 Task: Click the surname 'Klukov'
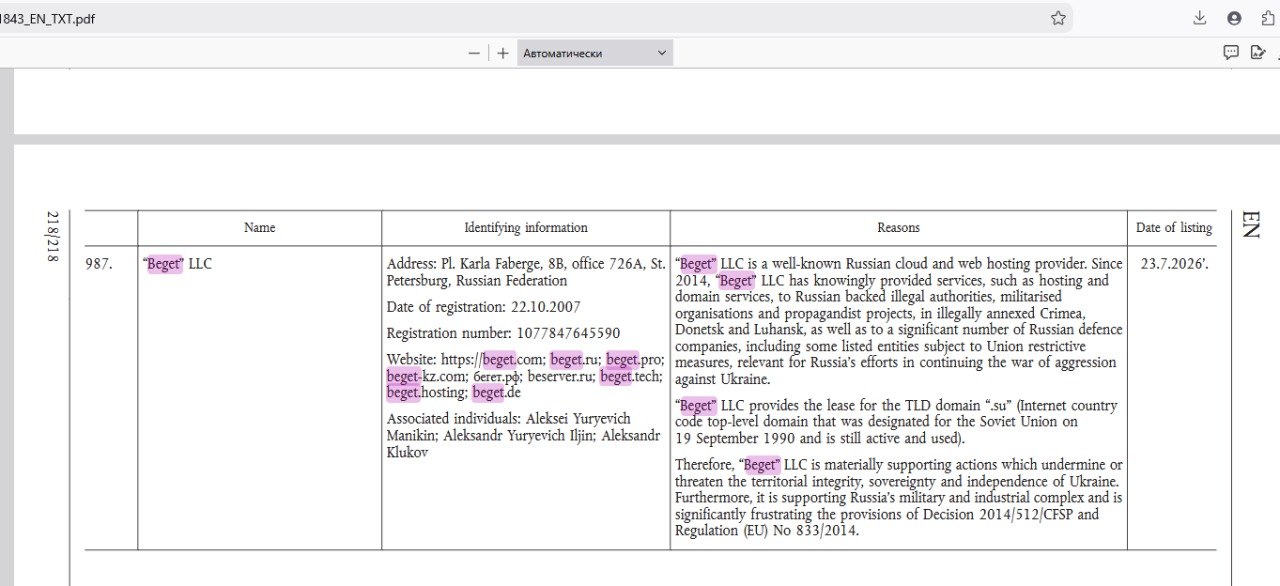pyautogui.click(x=408, y=452)
